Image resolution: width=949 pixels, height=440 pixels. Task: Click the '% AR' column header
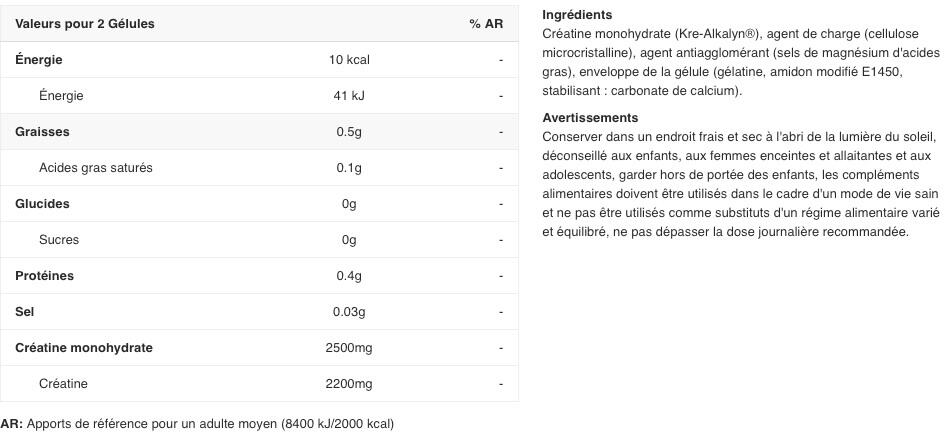485,24
